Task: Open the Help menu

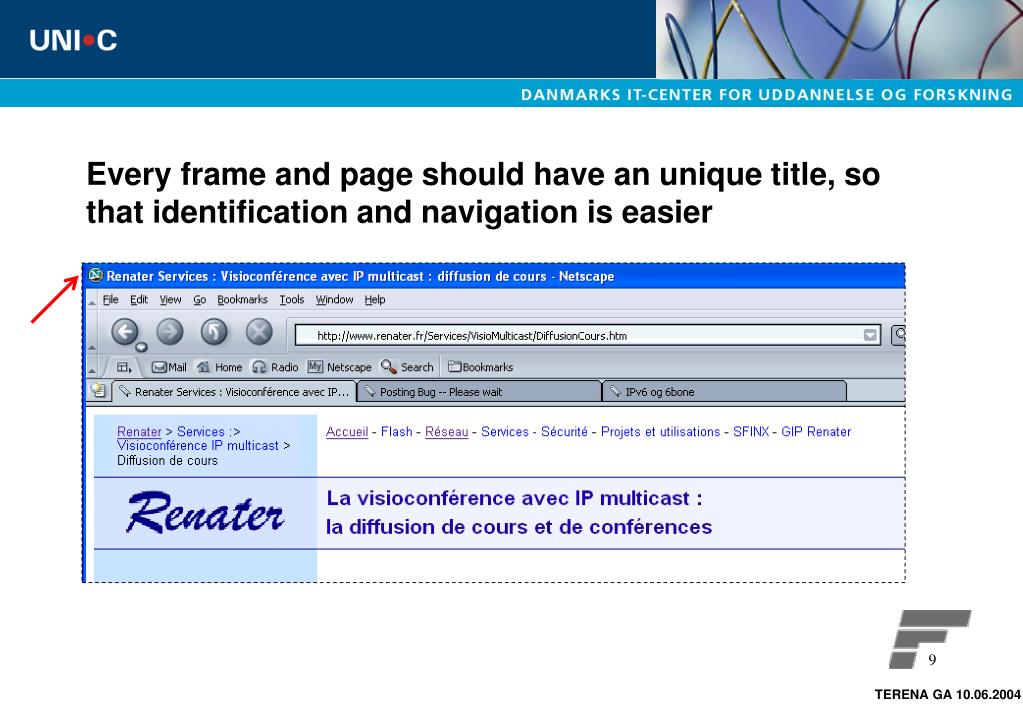Action: [374, 300]
